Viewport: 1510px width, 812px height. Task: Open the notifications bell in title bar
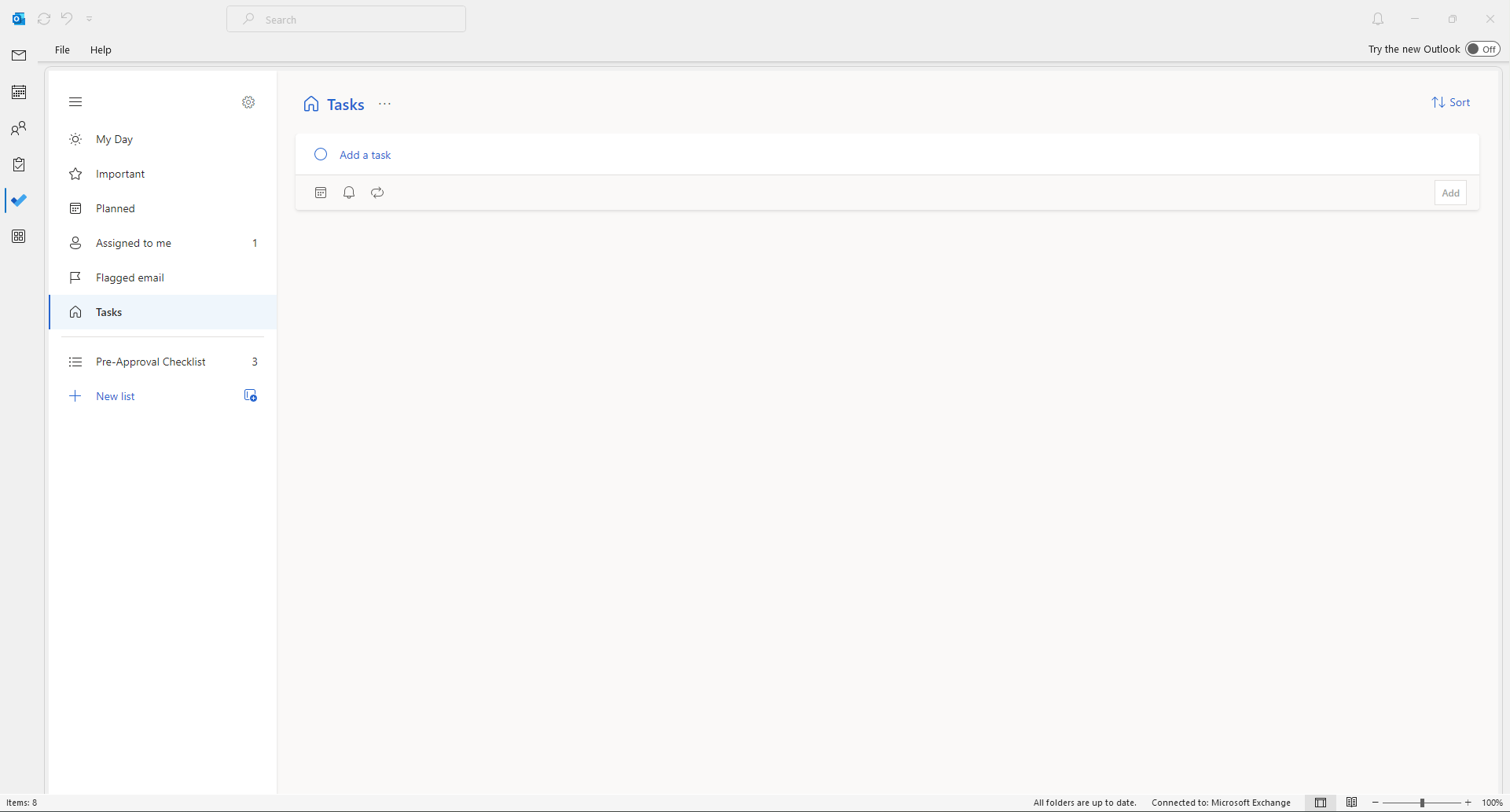pyautogui.click(x=1378, y=19)
